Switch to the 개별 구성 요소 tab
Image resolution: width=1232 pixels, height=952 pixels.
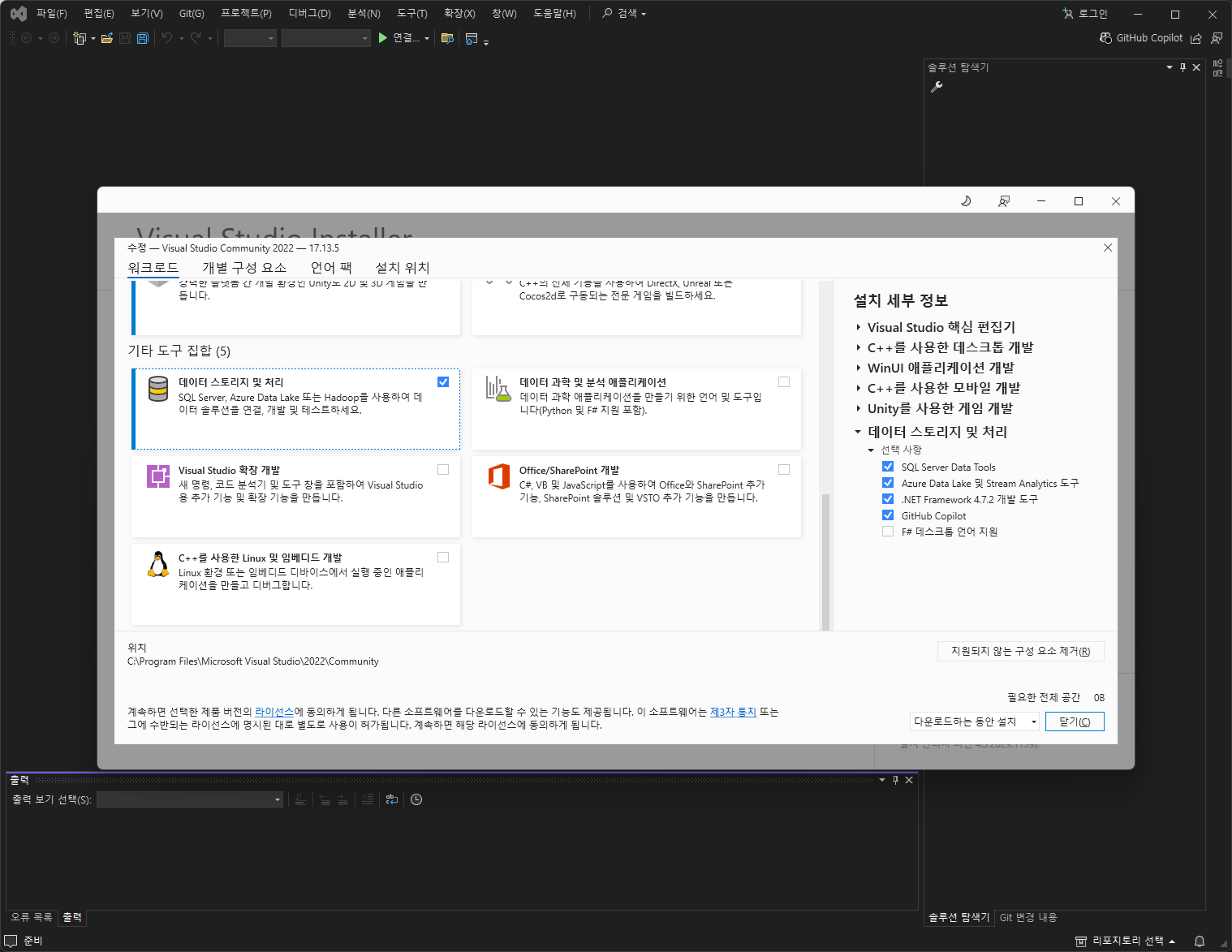click(x=244, y=268)
